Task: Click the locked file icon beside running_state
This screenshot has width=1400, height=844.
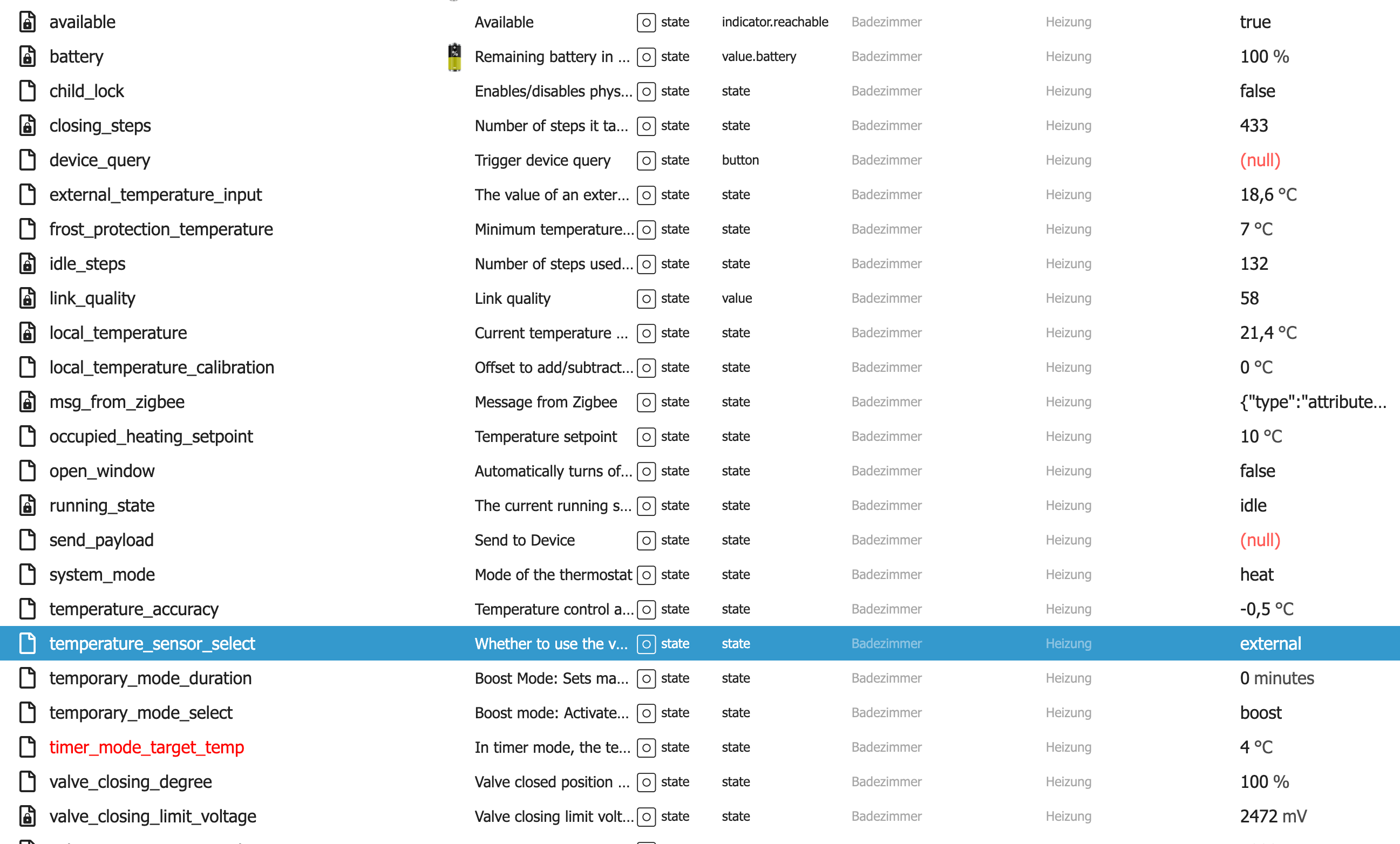Action: pos(28,506)
